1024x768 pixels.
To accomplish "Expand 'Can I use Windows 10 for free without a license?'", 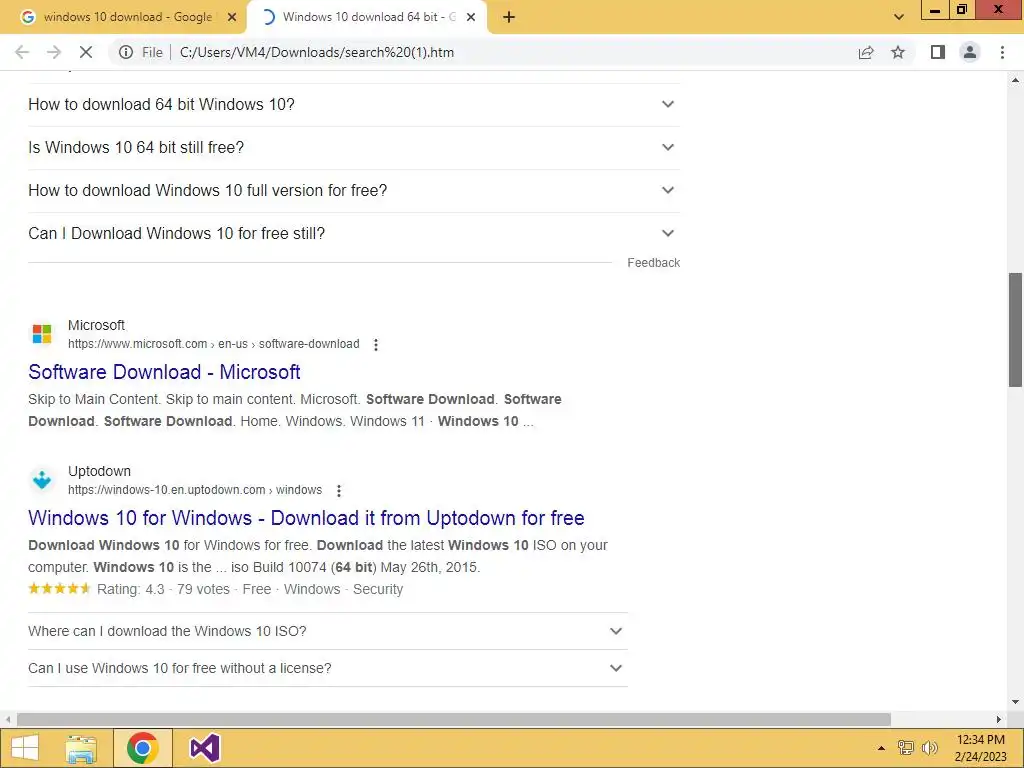I will (x=328, y=668).
